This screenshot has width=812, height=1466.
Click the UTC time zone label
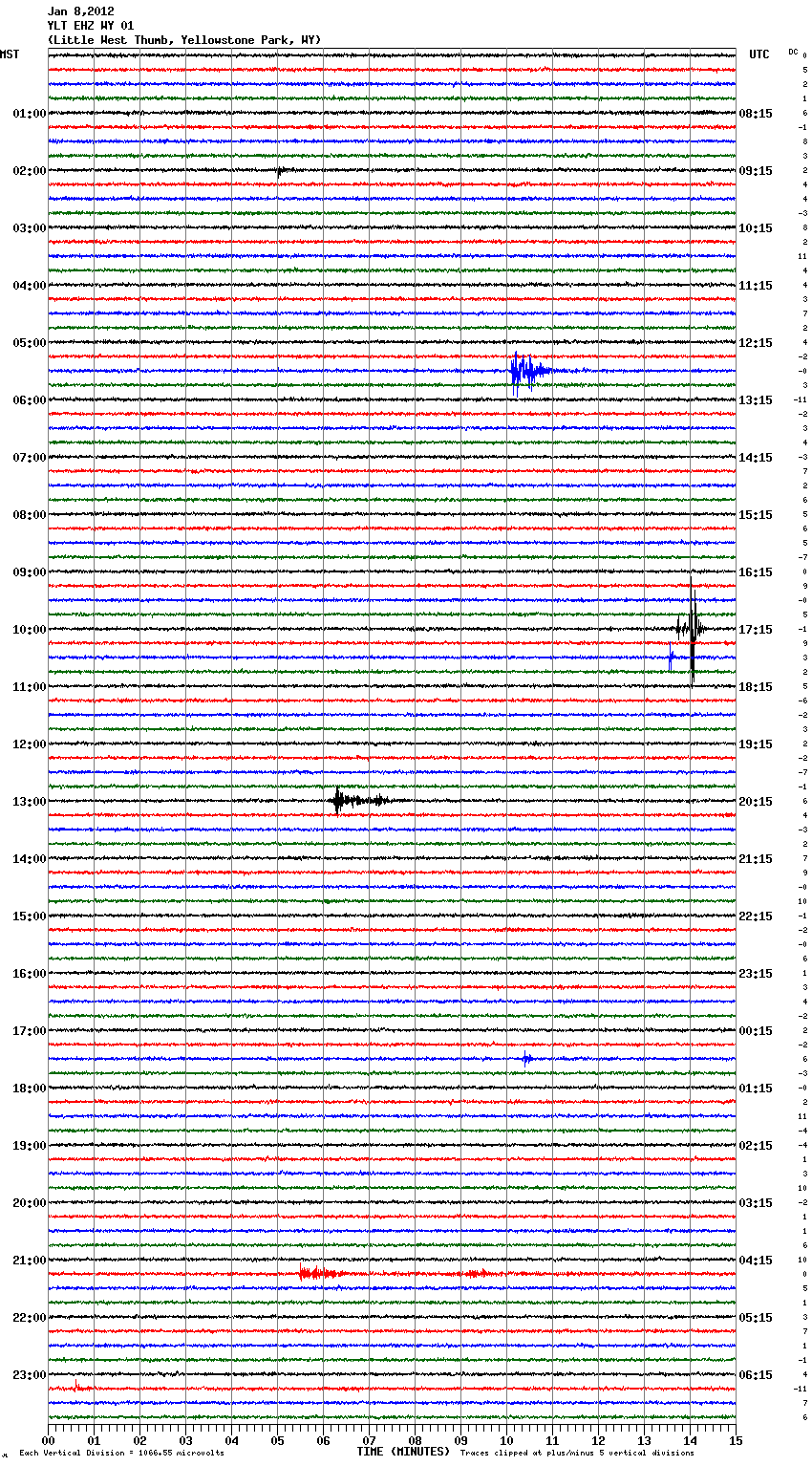coord(759,54)
